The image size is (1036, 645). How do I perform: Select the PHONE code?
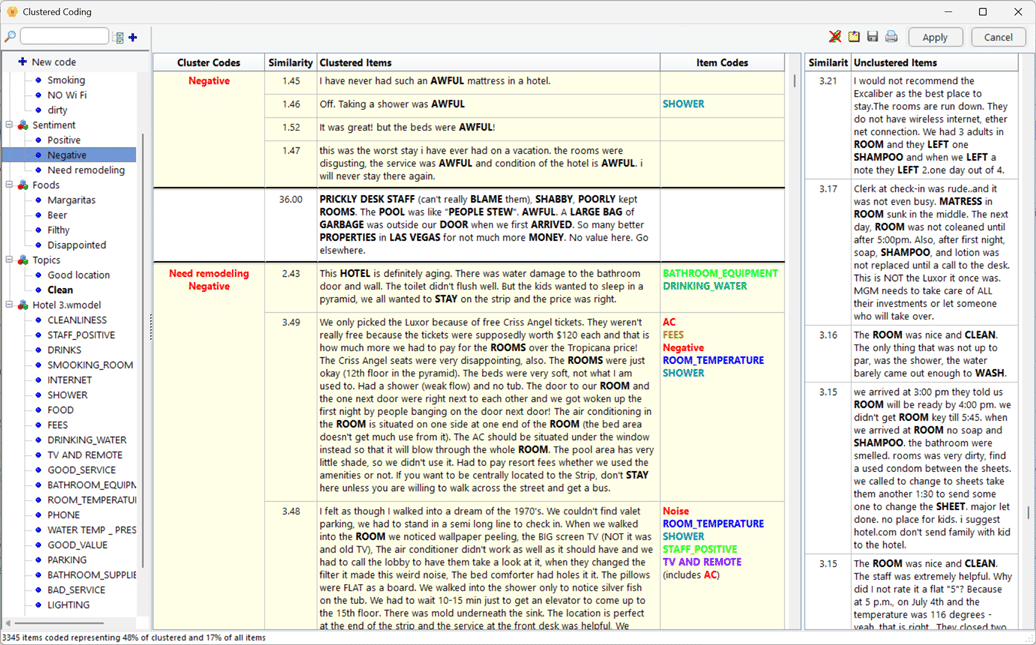pyautogui.click(x=63, y=515)
